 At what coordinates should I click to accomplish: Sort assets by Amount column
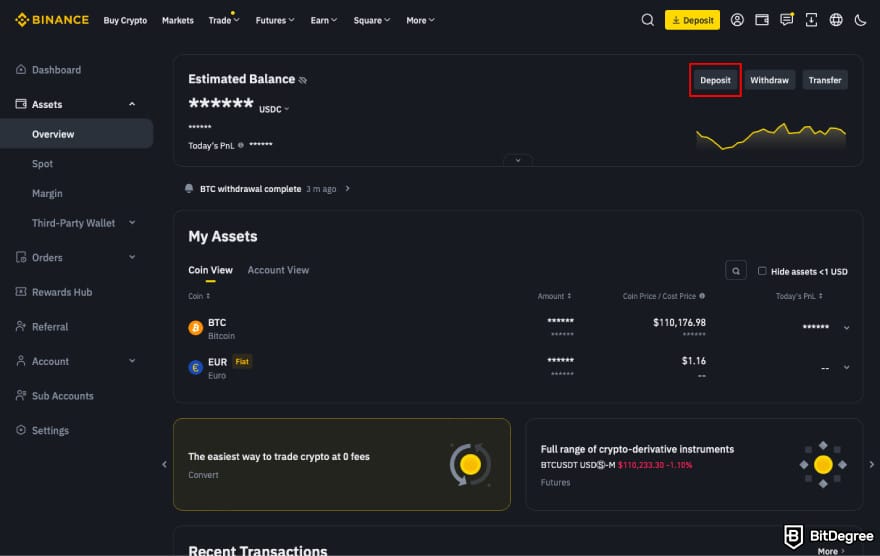point(554,296)
